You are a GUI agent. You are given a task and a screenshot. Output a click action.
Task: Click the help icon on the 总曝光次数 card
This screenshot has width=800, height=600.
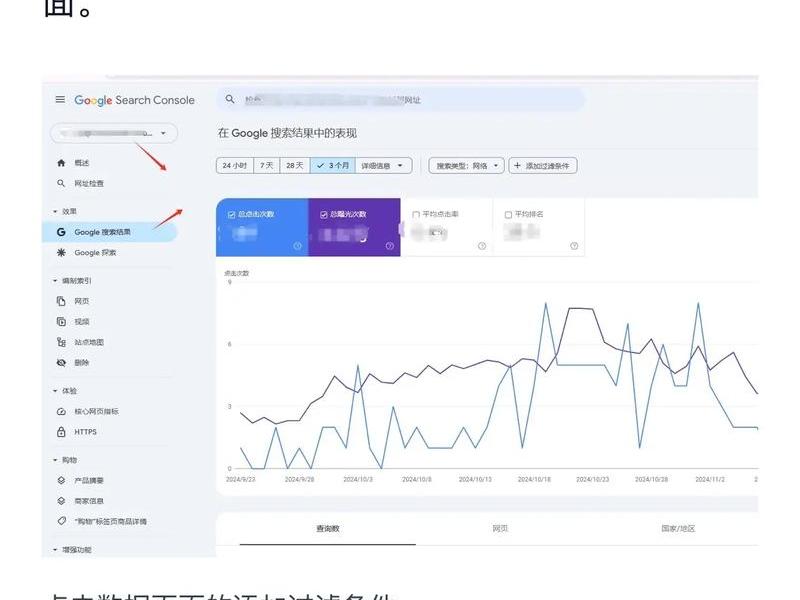click(x=390, y=246)
